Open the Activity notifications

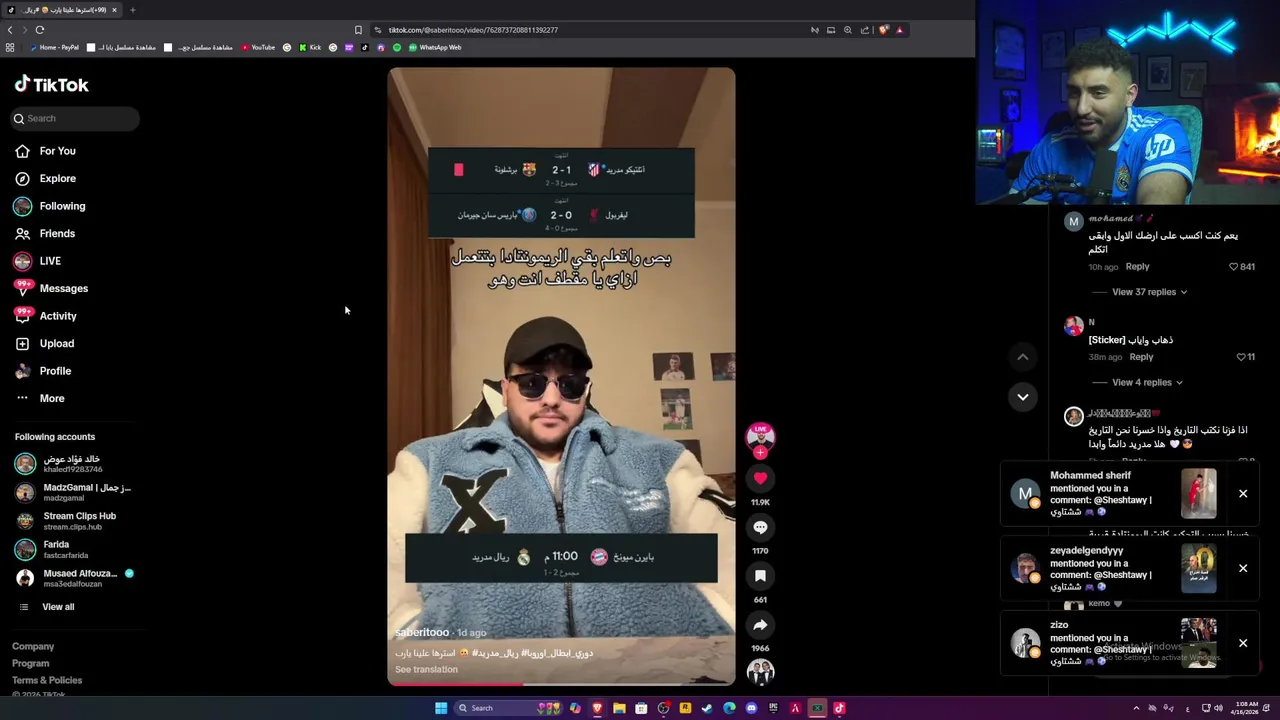coord(46,316)
